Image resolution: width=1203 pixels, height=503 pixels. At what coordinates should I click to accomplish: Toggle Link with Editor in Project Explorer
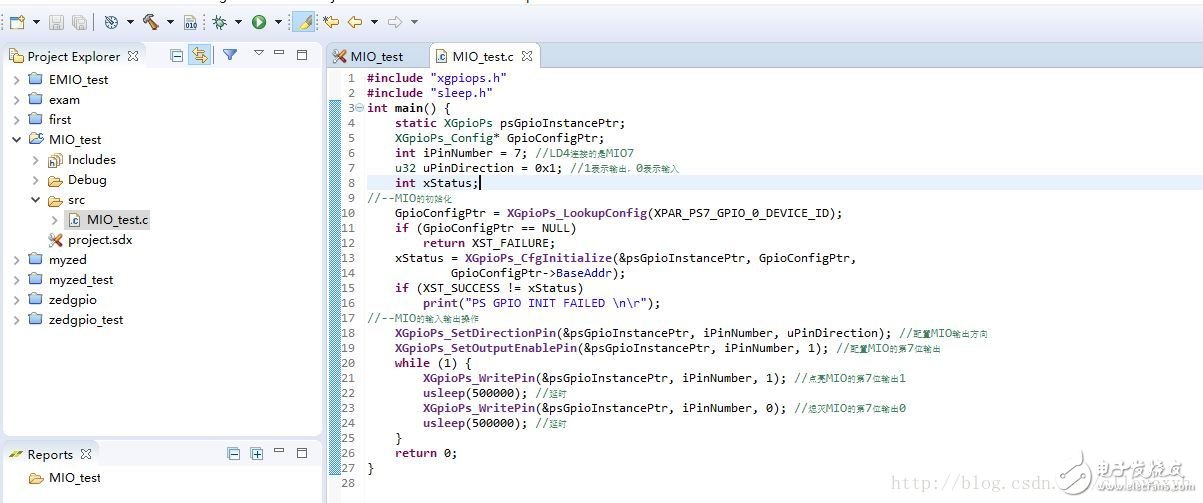pos(200,56)
